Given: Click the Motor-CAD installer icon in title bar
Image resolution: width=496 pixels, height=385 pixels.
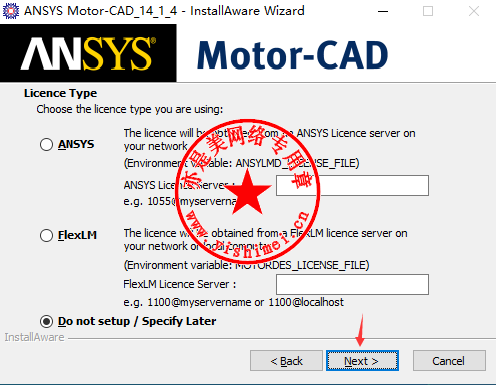Looking at the screenshot, I should tap(11, 11).
